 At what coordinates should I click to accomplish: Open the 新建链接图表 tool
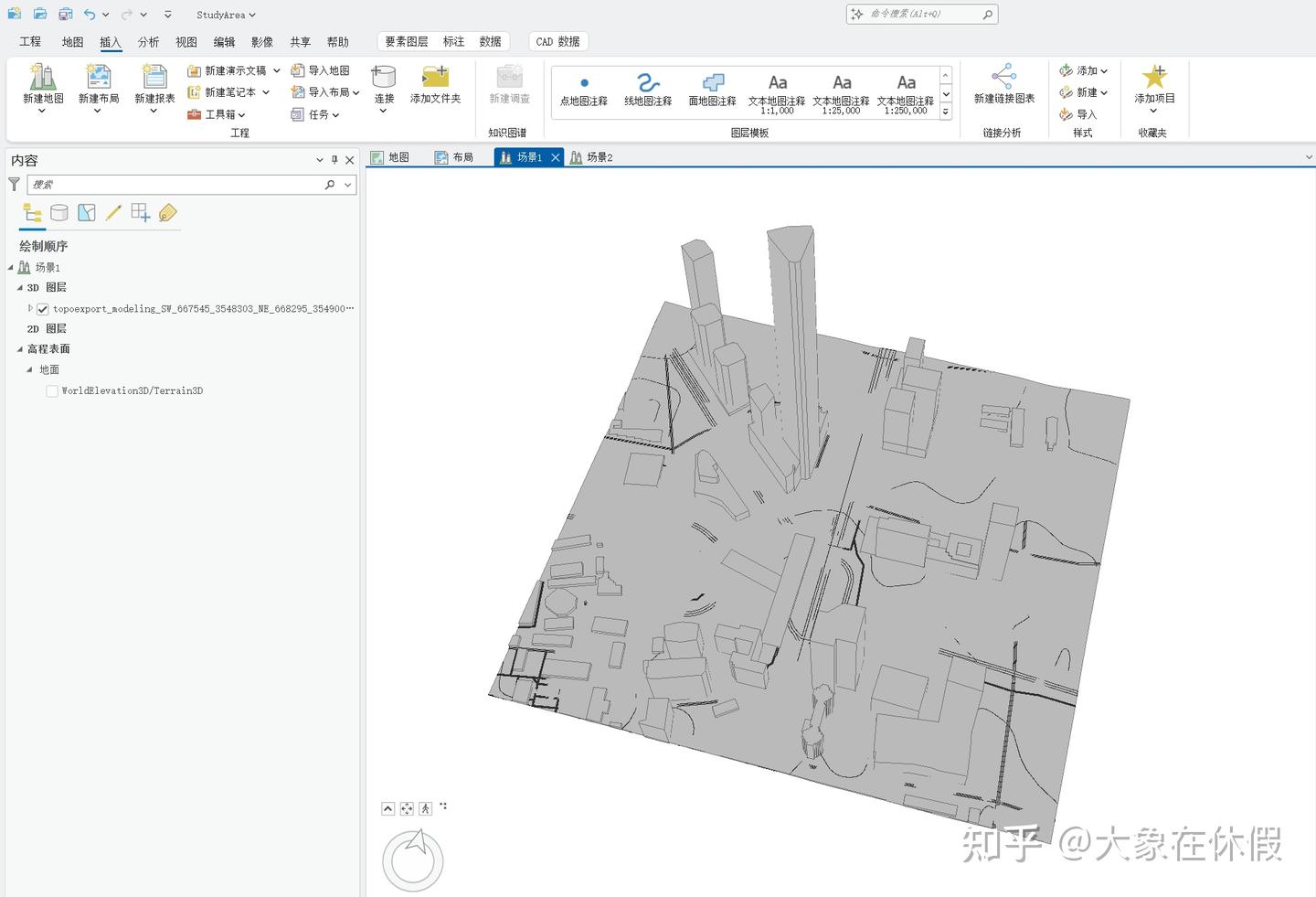[1003, 87]
